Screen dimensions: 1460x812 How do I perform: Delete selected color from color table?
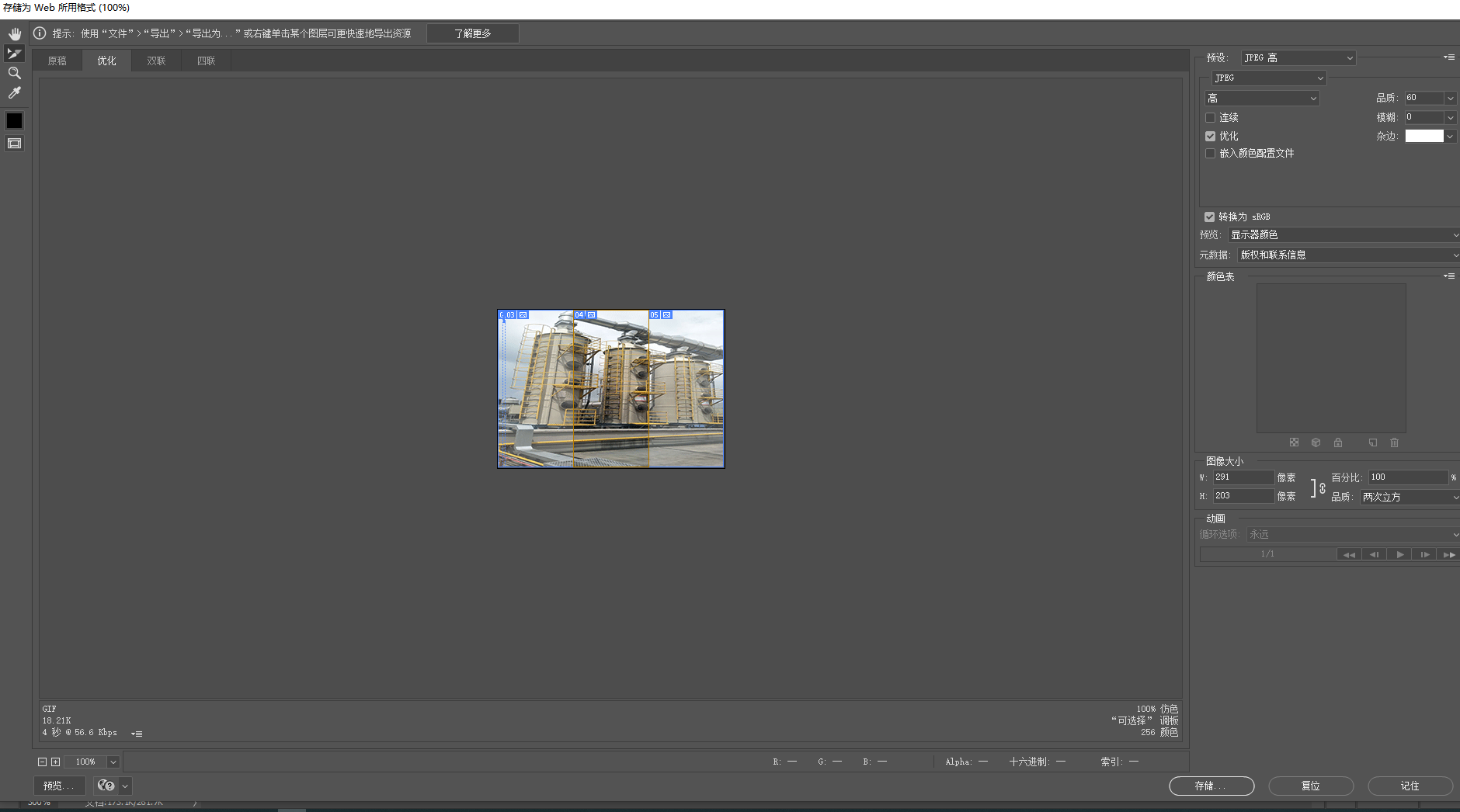click(1395, 442)
